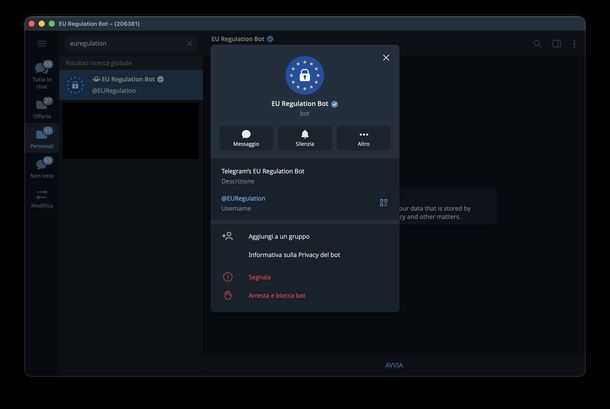Viewport: 610px width, 409px height.
Task: Click the Messaggio button
Action: click(246, 138)
